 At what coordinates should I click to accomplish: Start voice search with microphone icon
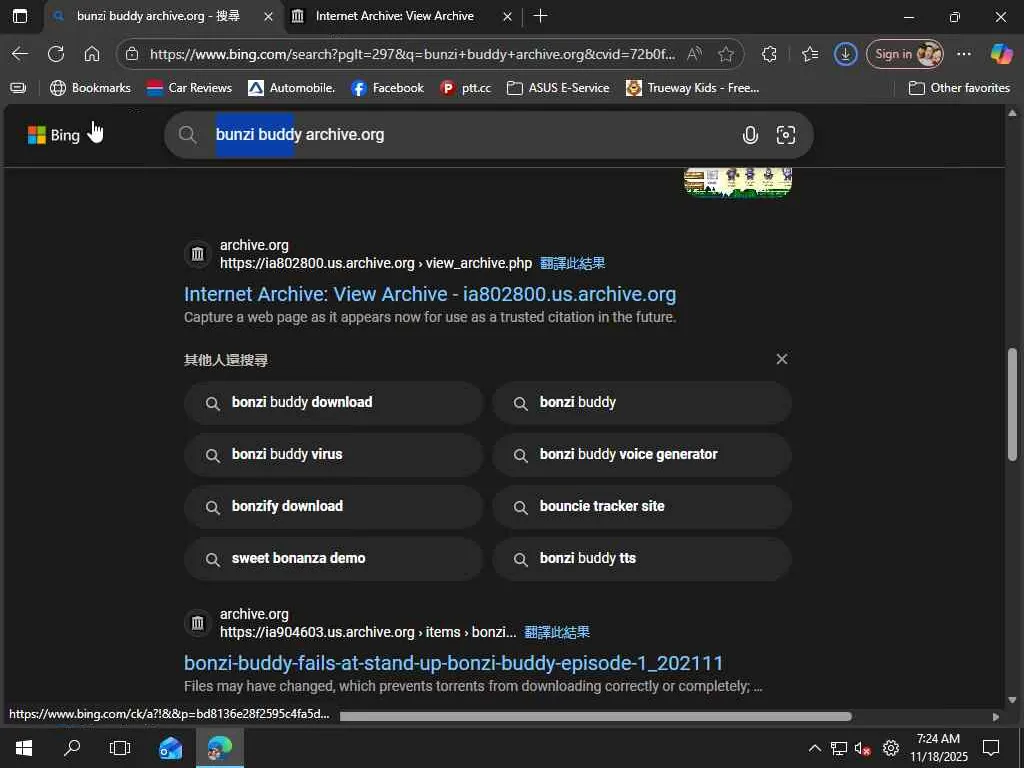[750, 135]
